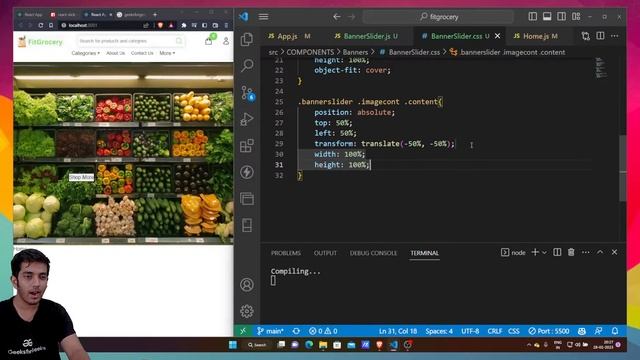Synchronize changes via the status bar sync icon
The image size is (640, 360).
click(x=296, y=331)
